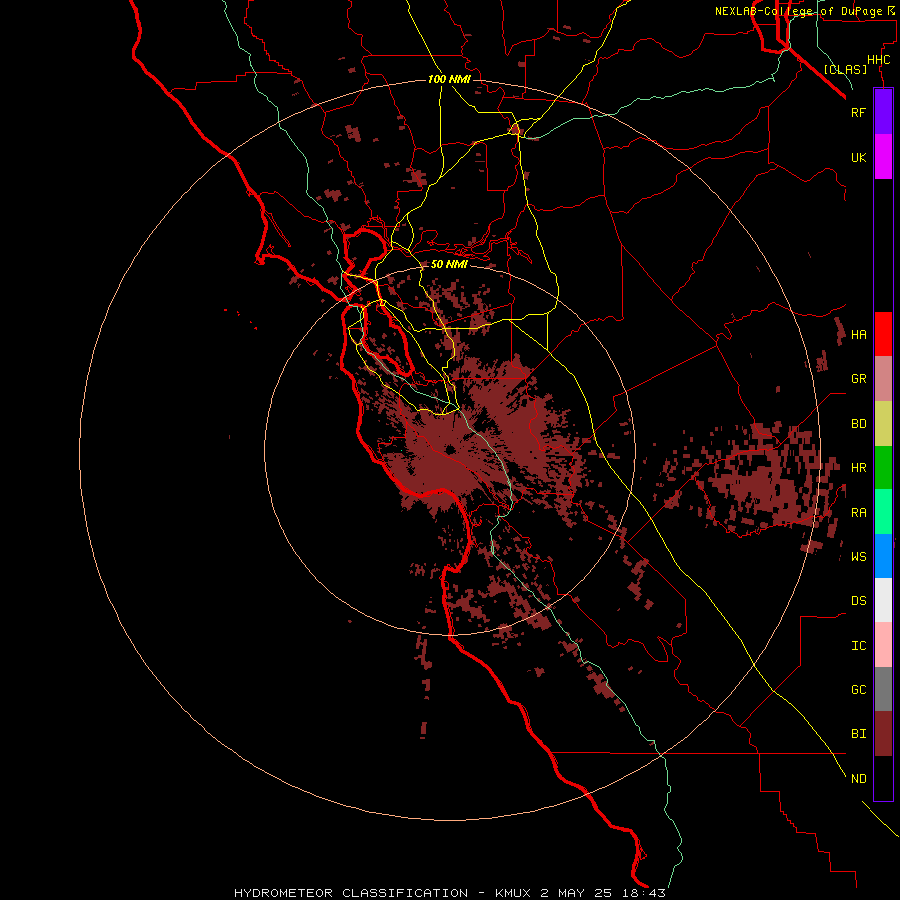The height and width of the screenshot is (900, 900).
Task: Click the DS white legend swatch
Action: 883,600
